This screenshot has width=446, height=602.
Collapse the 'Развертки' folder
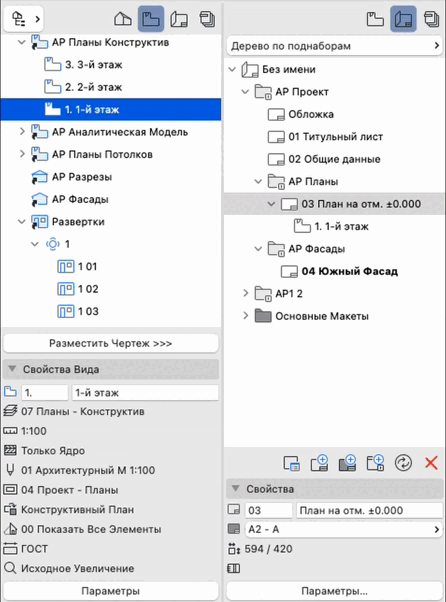(22, 222)
